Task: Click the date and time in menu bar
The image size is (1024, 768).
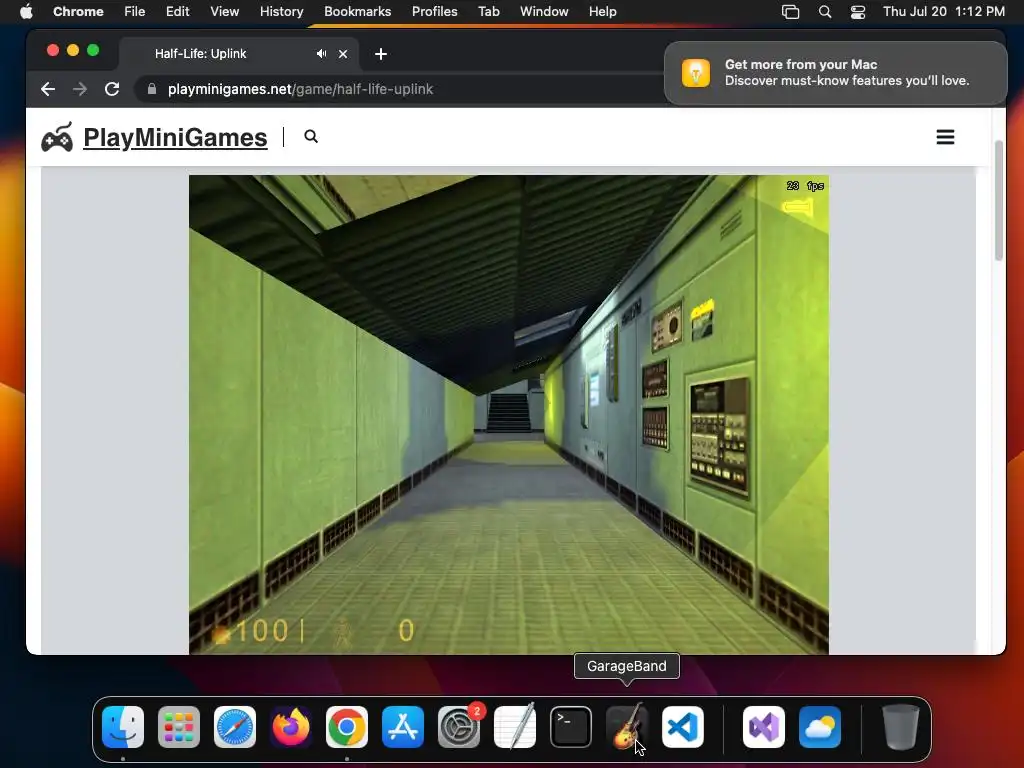Action: tap(944, 12)
